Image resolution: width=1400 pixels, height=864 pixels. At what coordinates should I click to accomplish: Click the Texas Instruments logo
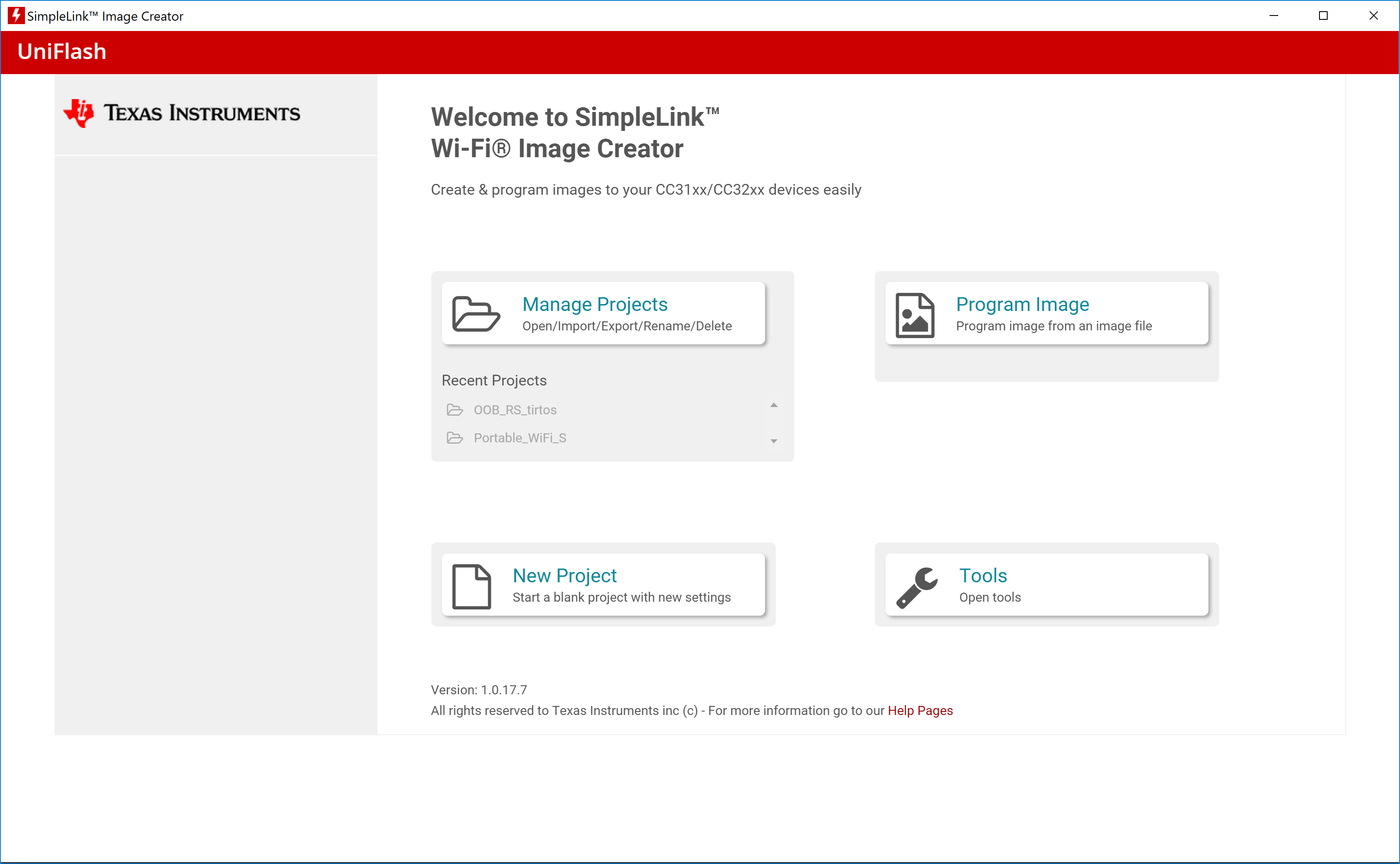tap(181, 112)
